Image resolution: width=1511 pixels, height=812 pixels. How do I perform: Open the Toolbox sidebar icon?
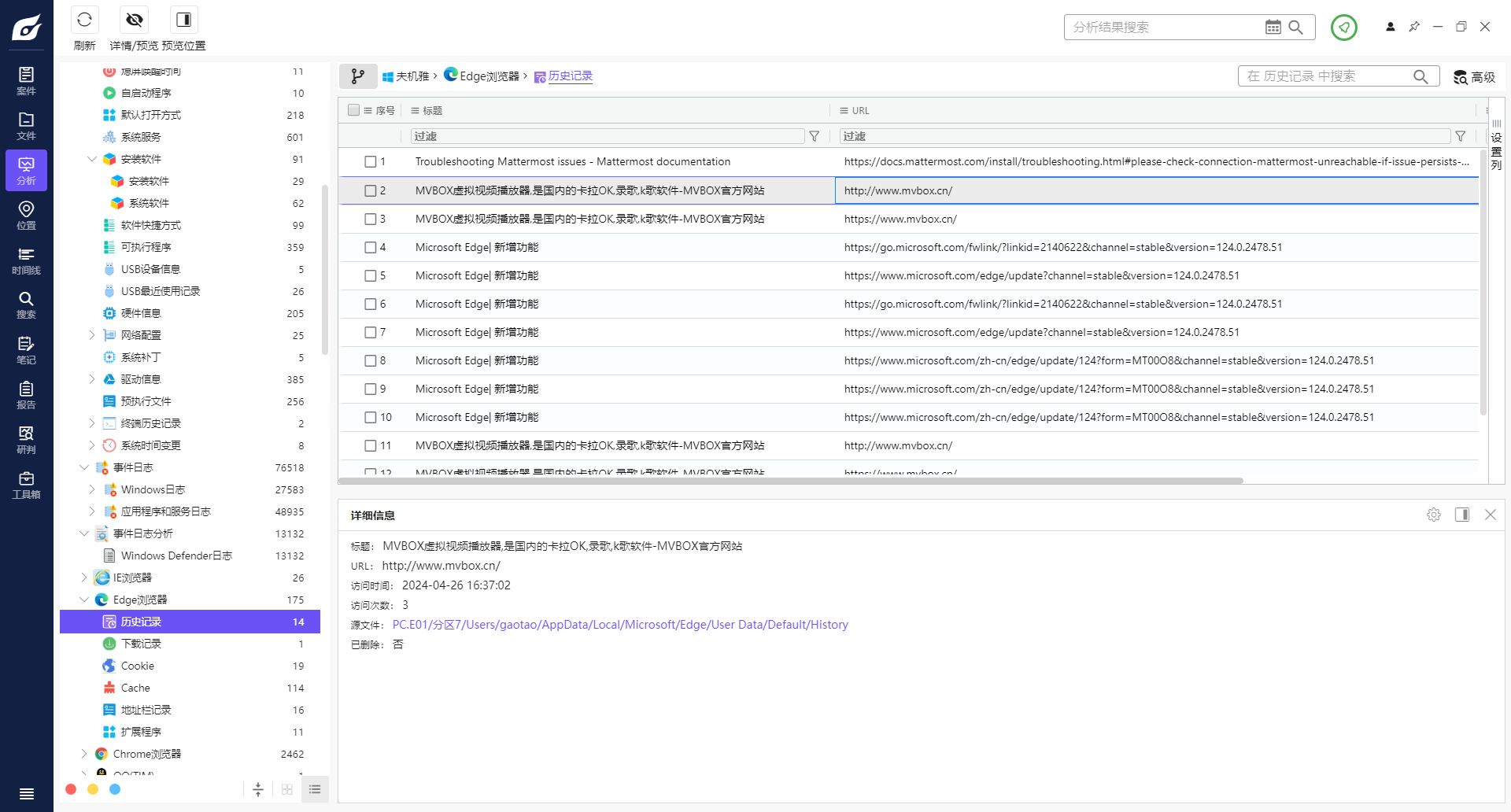coord(26,485)
